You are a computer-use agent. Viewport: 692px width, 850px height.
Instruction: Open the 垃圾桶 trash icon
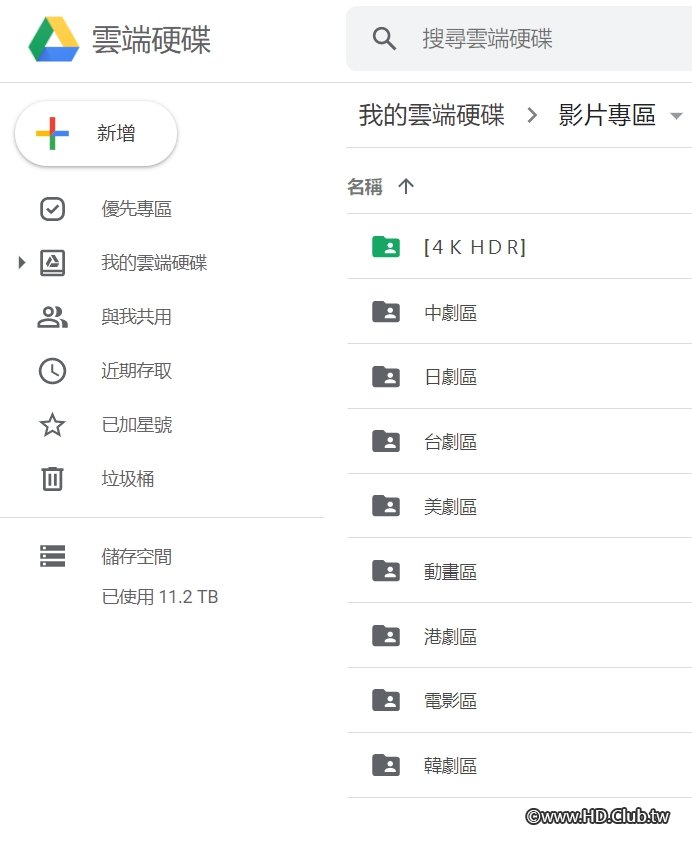pos(52,479)
